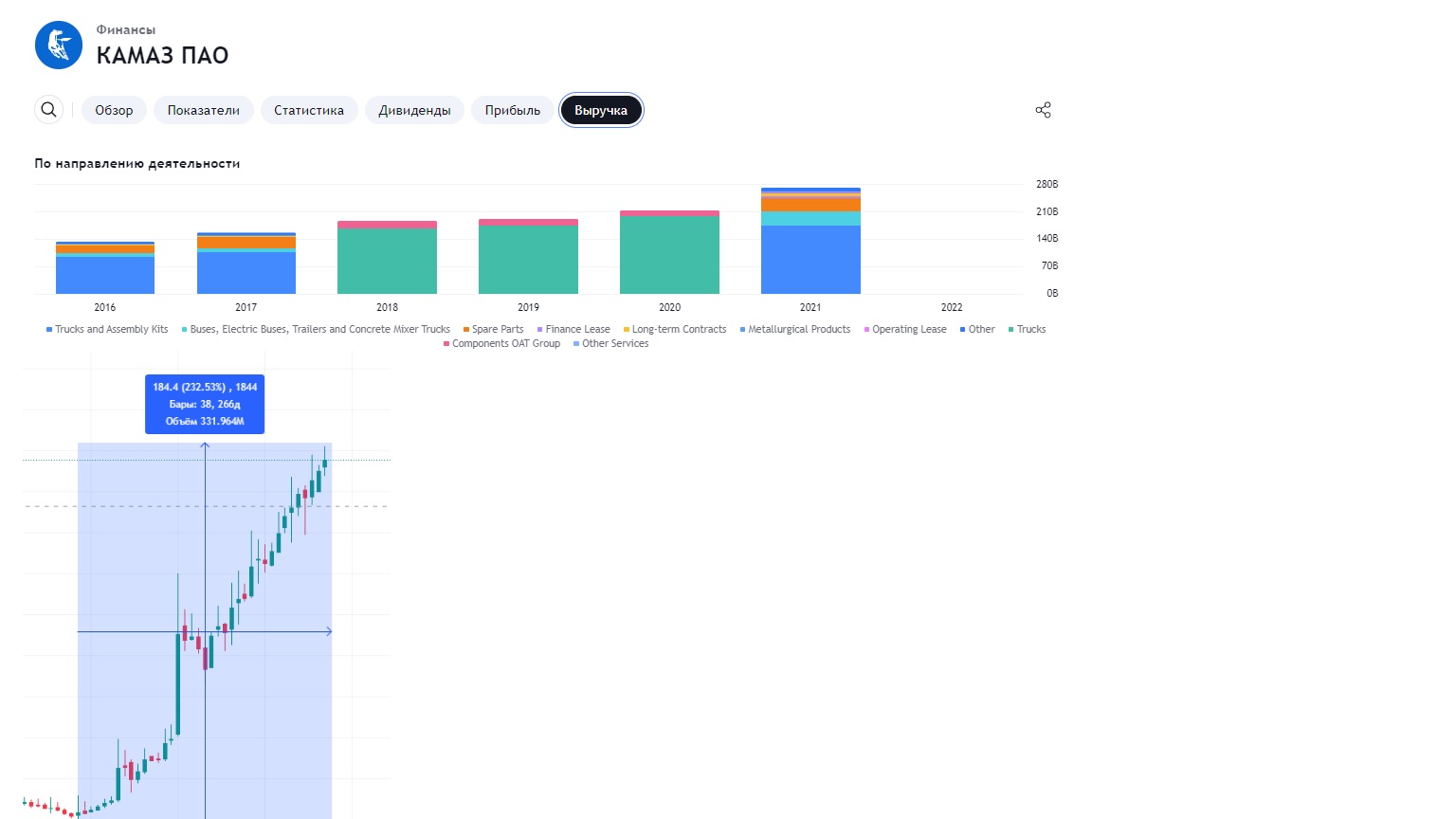Click the По направлению деятельности heading
1456x819 pixels.
pyautogui.click(x=137, y=163)
